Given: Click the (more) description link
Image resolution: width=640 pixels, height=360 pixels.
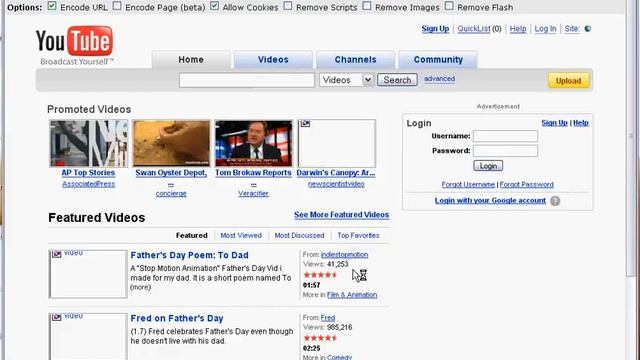Looking at the screenshot, I should point(140,287).
